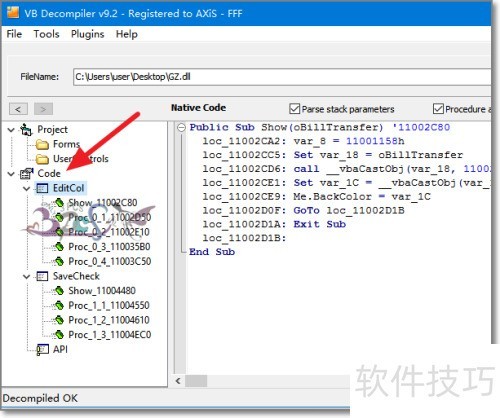500x418 pixels.
Task: Open the Plugins menu
Action: coord(87,34)
